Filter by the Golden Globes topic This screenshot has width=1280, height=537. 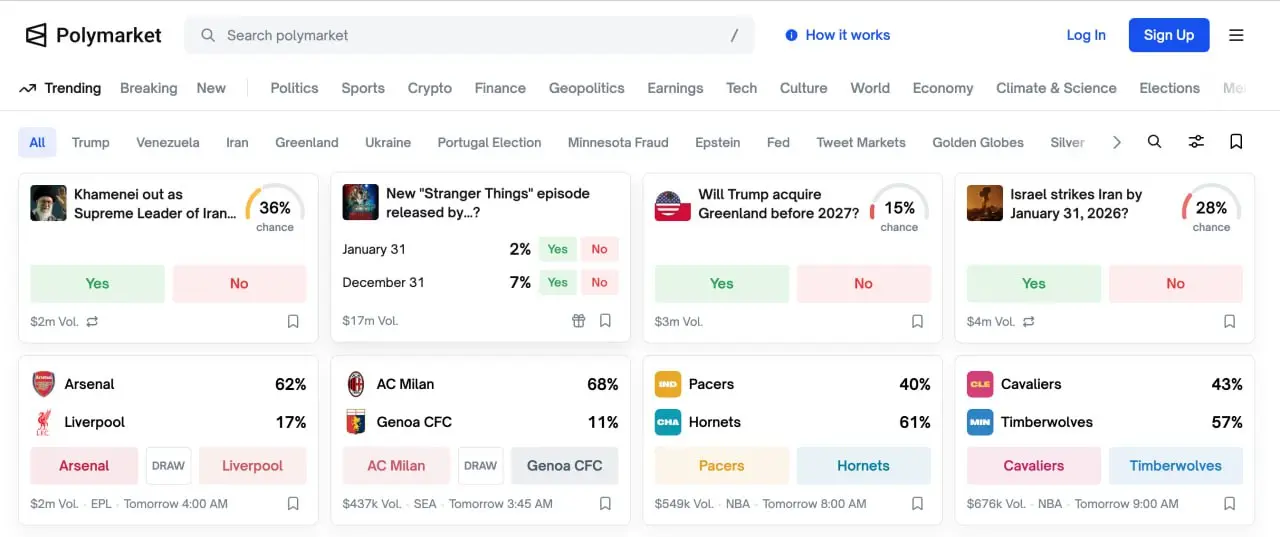coord(978,142)
